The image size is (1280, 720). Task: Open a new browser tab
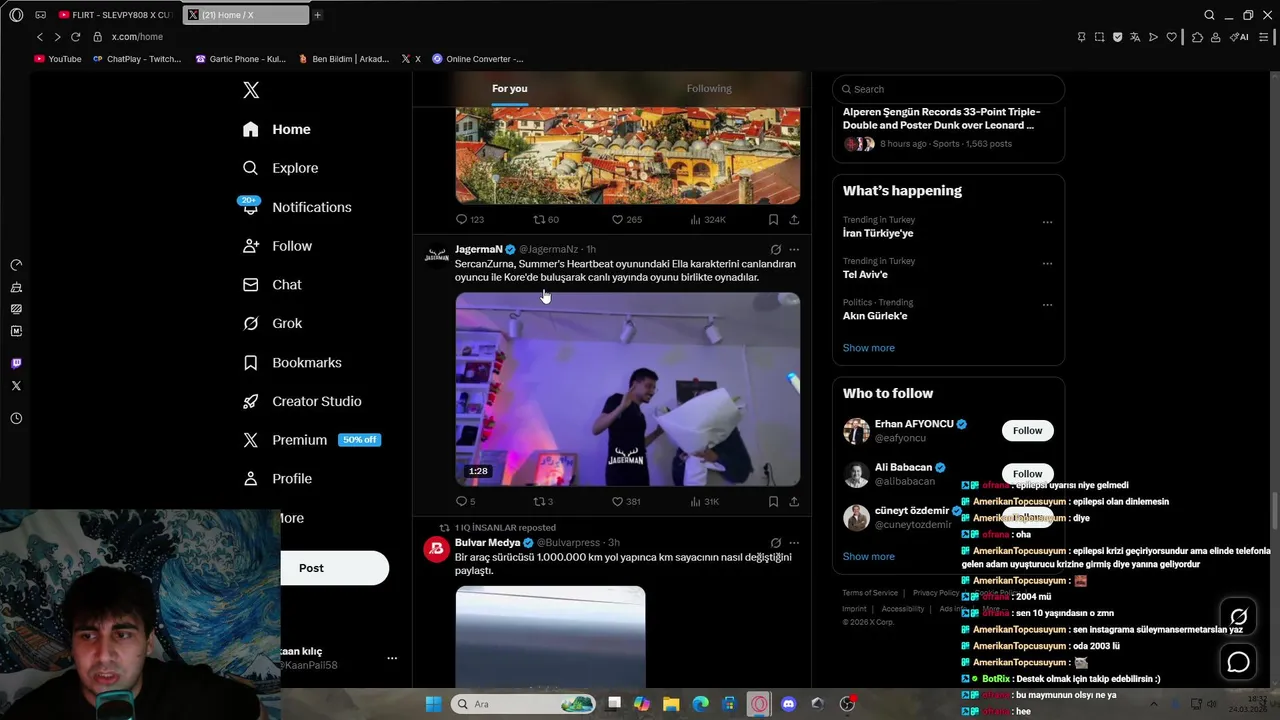point(317,15)
